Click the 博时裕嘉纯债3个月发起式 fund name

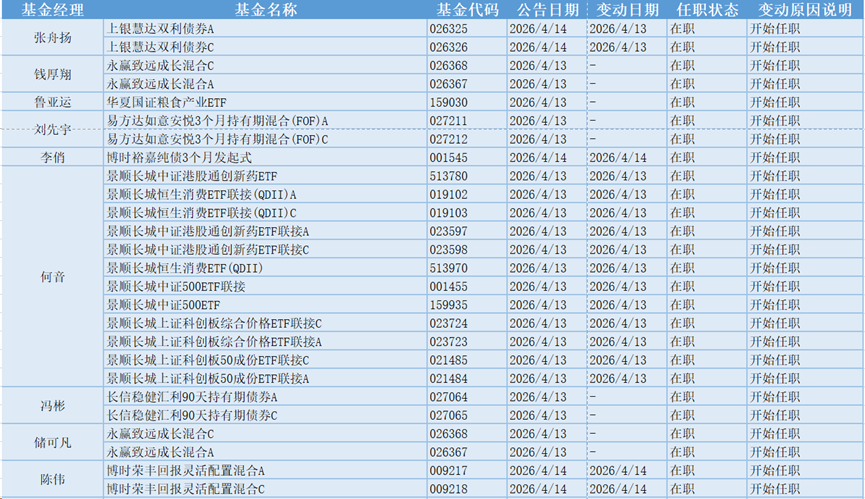pos(265,157)
